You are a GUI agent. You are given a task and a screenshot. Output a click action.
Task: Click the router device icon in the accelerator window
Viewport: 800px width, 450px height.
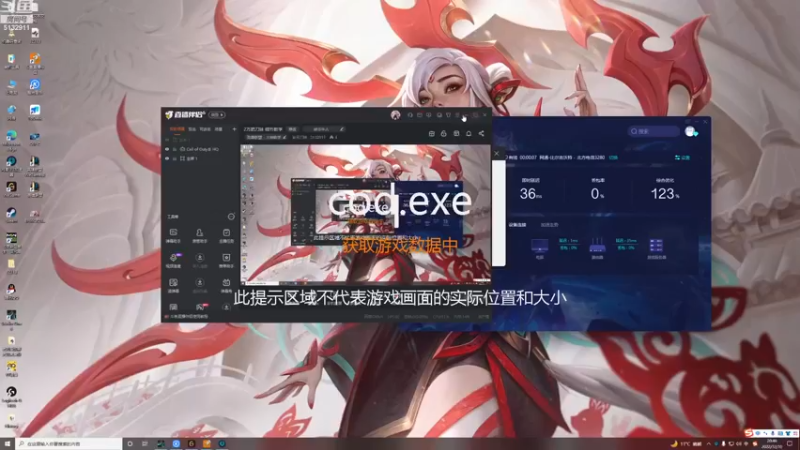point(597,247)
